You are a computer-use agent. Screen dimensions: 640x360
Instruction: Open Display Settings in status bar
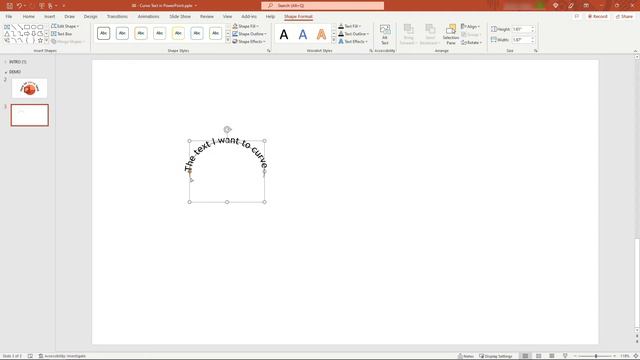[496, 356]
